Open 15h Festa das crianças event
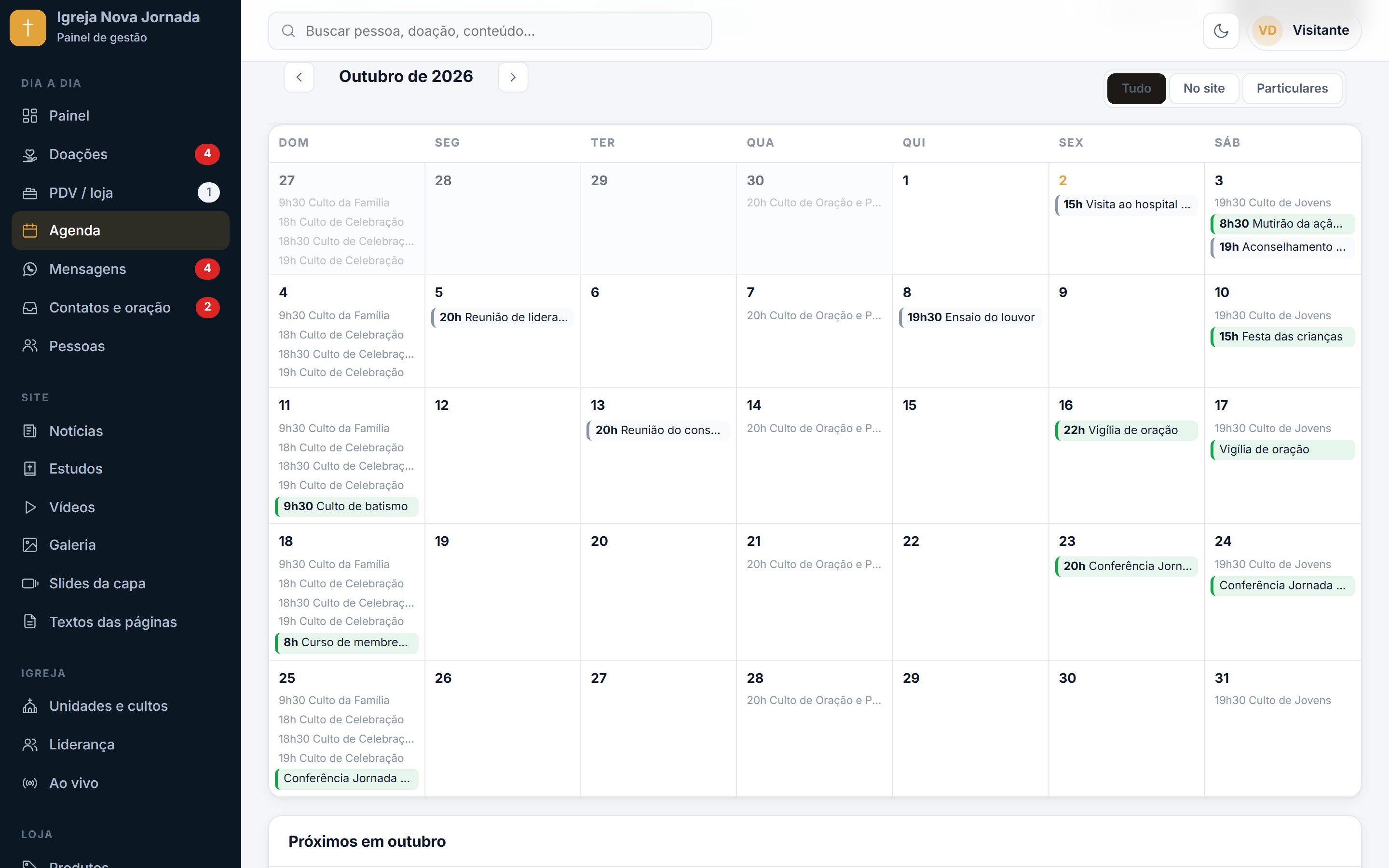The width and height of the screenshot is (1389, 868). [x=1282, y=337]
